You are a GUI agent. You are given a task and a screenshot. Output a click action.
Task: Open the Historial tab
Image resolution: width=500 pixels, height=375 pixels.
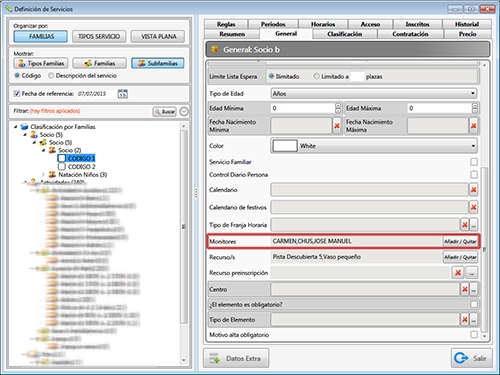(467, 24)
